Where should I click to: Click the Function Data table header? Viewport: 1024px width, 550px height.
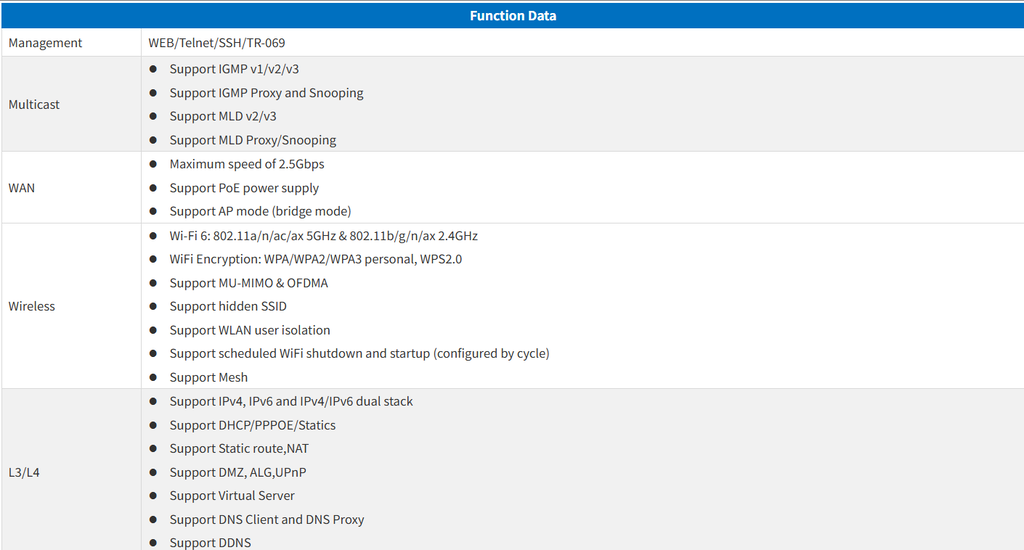coord(512,16)
